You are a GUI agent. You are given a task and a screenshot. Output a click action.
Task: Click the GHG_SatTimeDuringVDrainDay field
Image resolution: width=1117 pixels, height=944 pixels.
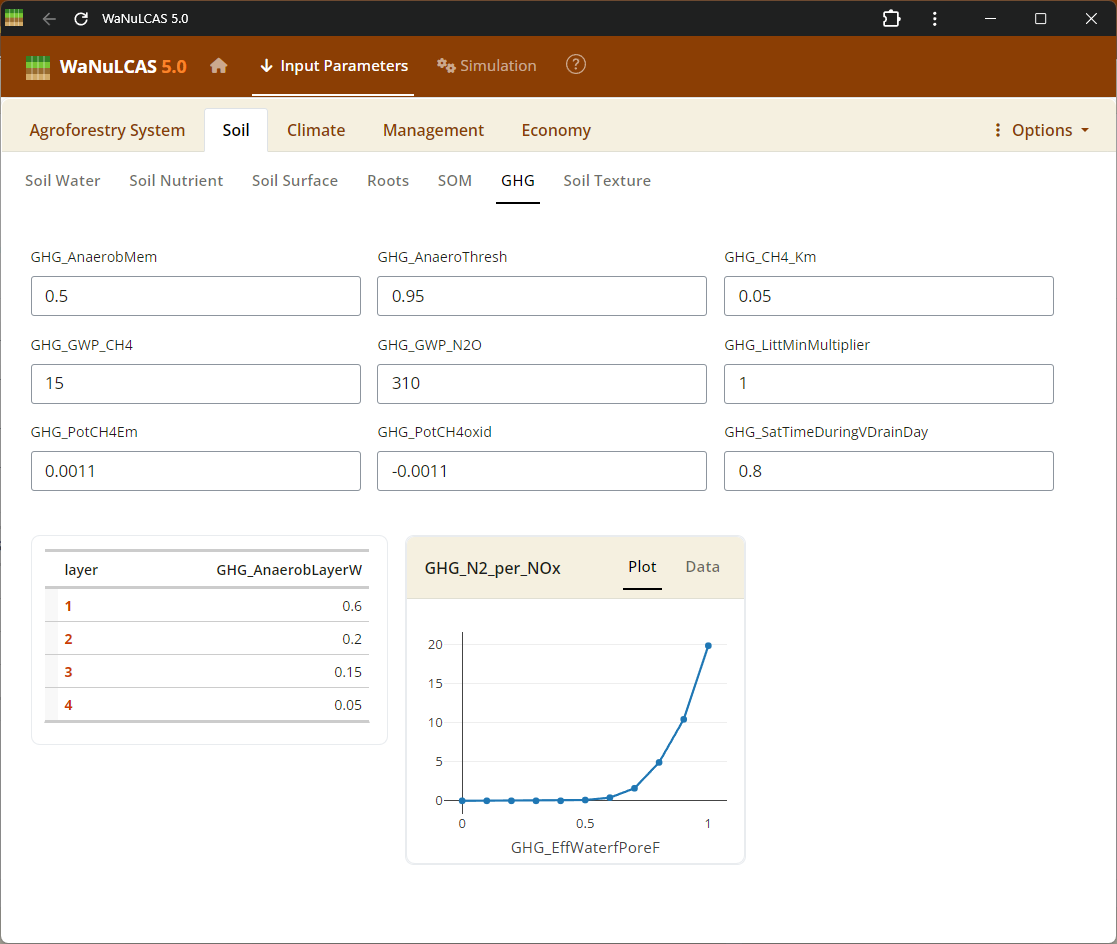pyautogui.click(x=888, y=471)
